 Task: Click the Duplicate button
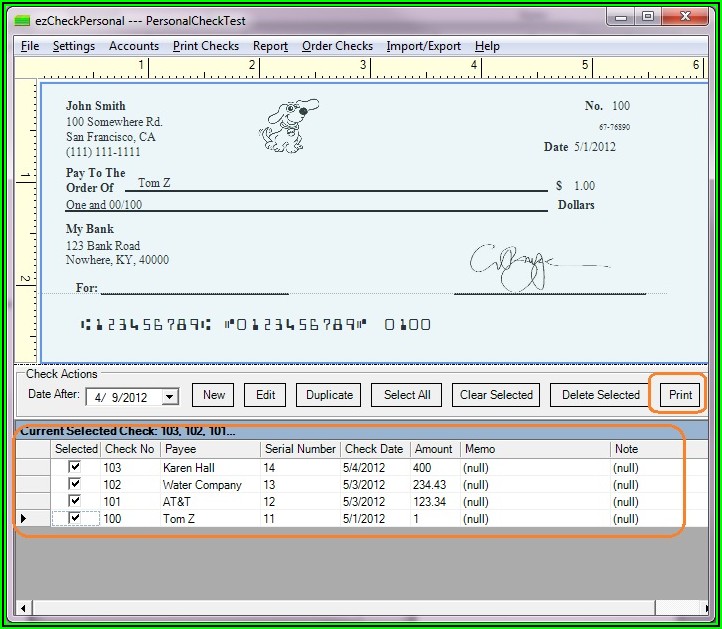coord(329,395)
